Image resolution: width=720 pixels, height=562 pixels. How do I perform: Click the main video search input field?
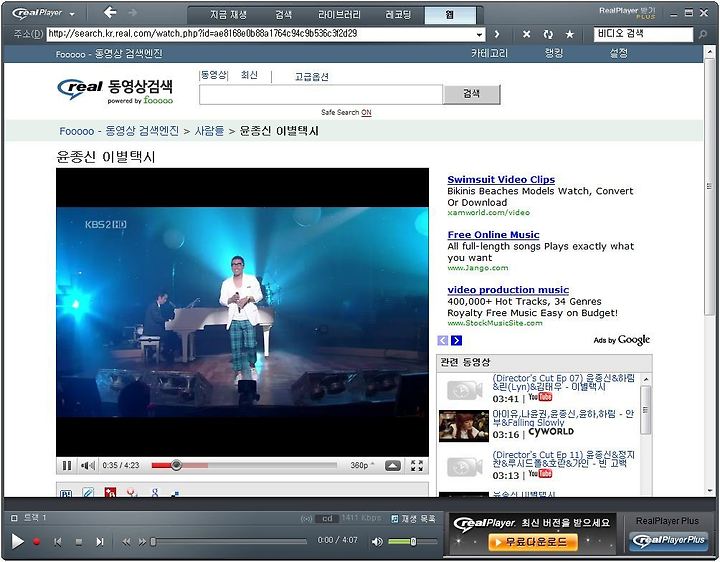coord(321,95)
